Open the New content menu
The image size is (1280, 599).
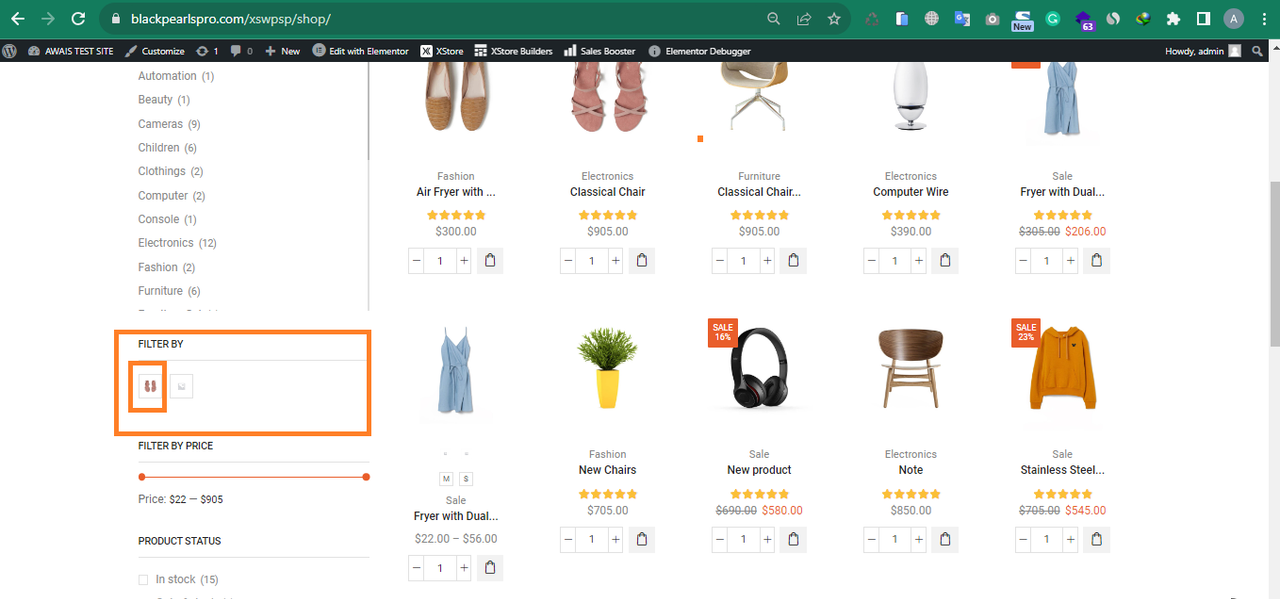(283, 51)
